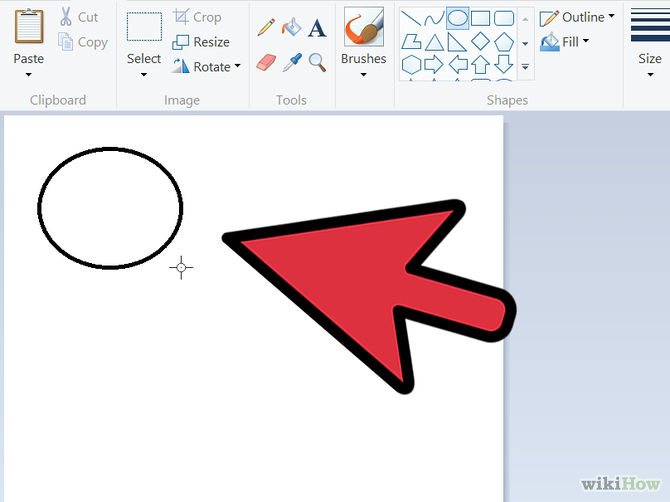Select the Line shape
Screen dimensions: 670x502
(411, 18)
